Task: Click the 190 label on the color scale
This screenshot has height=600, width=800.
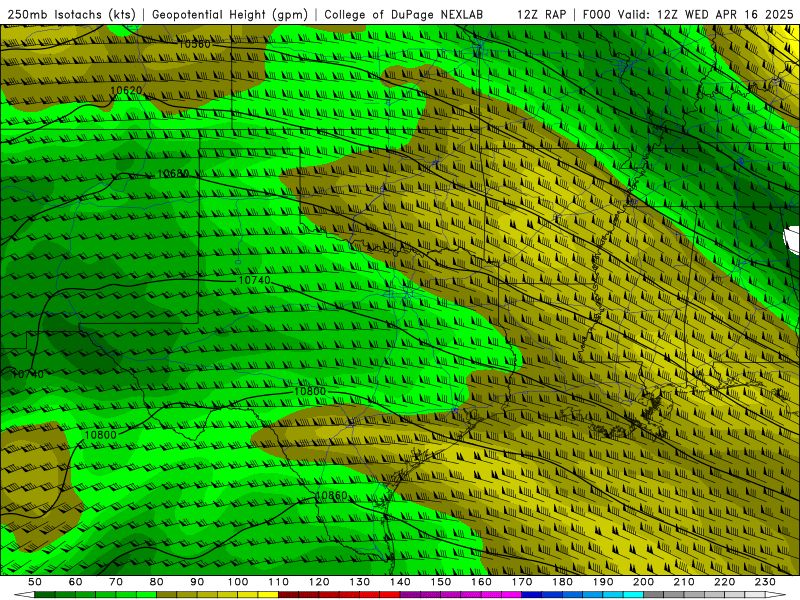Action: pos(603,582)
